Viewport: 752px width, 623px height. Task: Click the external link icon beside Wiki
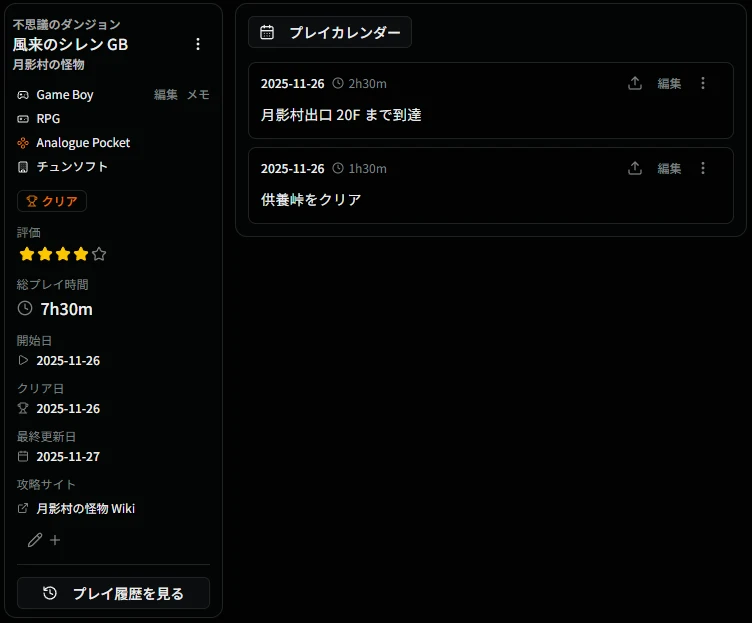click(23, 508)
